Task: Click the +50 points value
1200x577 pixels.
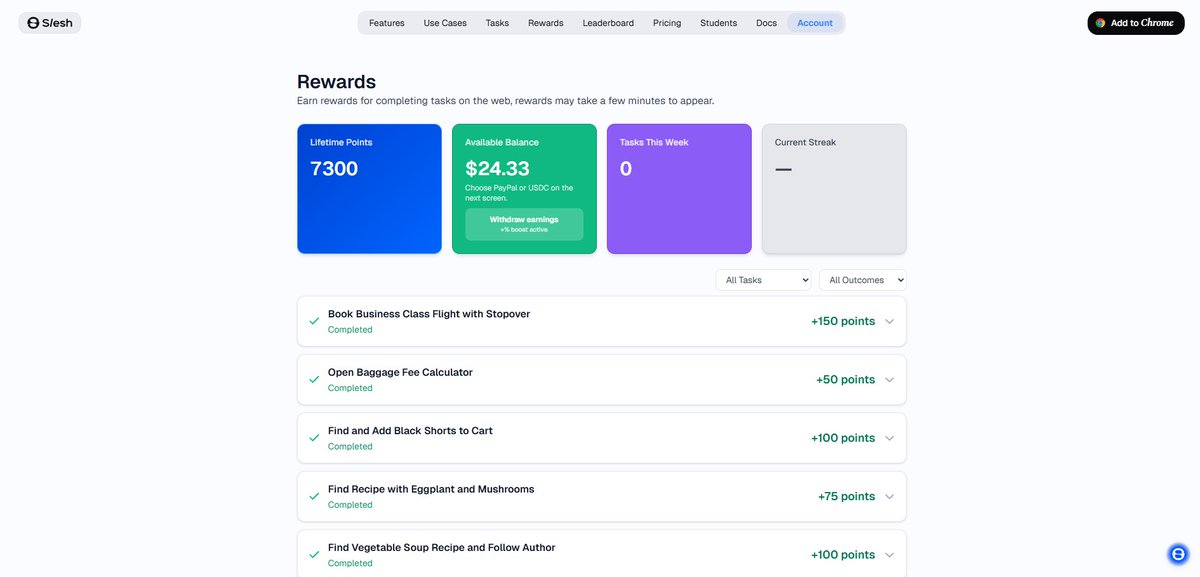Action: click(846, 380)
